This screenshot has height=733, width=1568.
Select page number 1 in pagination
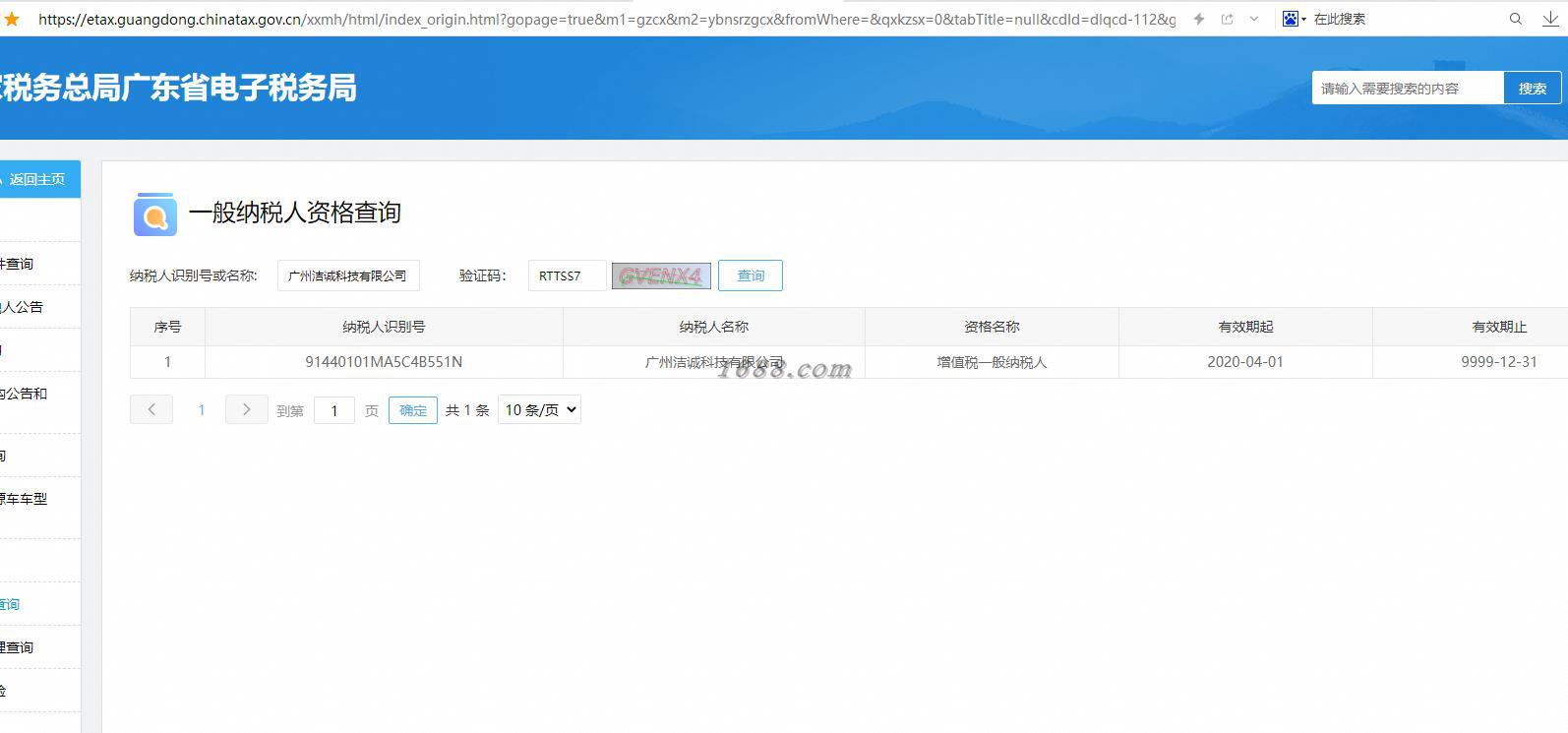coord(202,409)
